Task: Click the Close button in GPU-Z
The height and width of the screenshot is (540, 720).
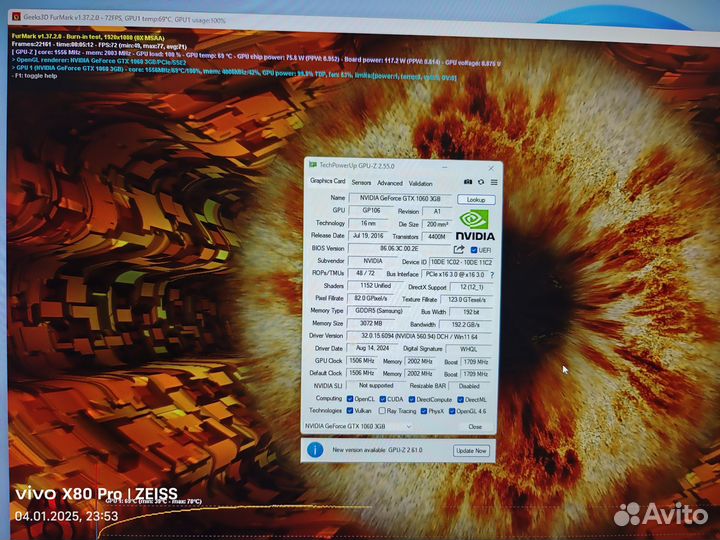Action: [475, 427]
